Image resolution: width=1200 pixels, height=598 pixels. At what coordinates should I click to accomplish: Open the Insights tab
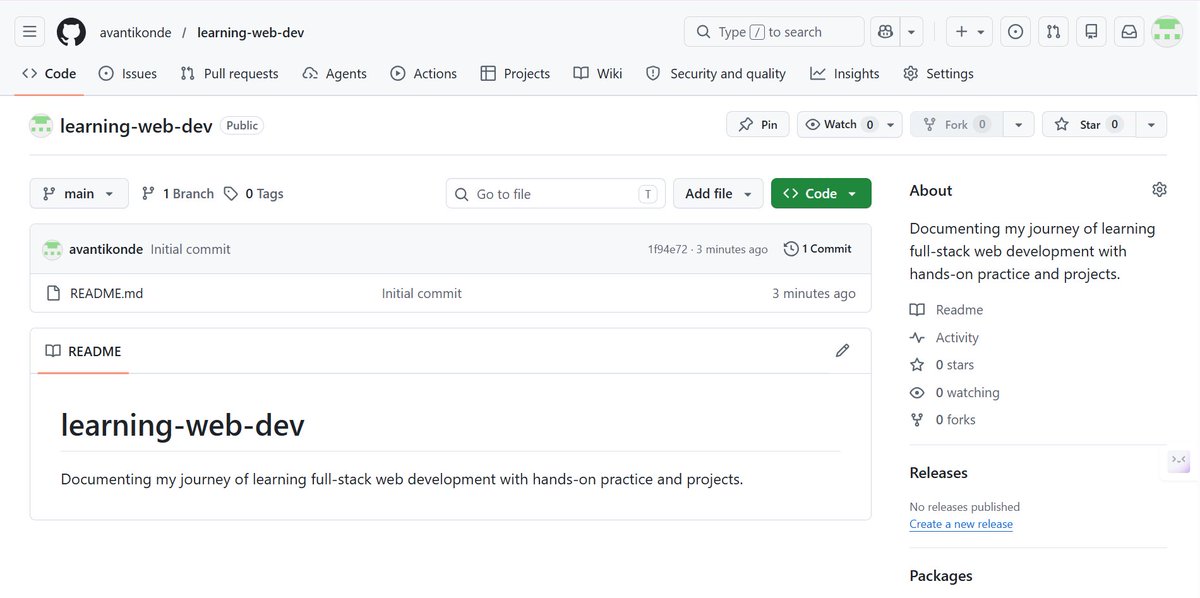pyautogui.click(x=845, y=73)
